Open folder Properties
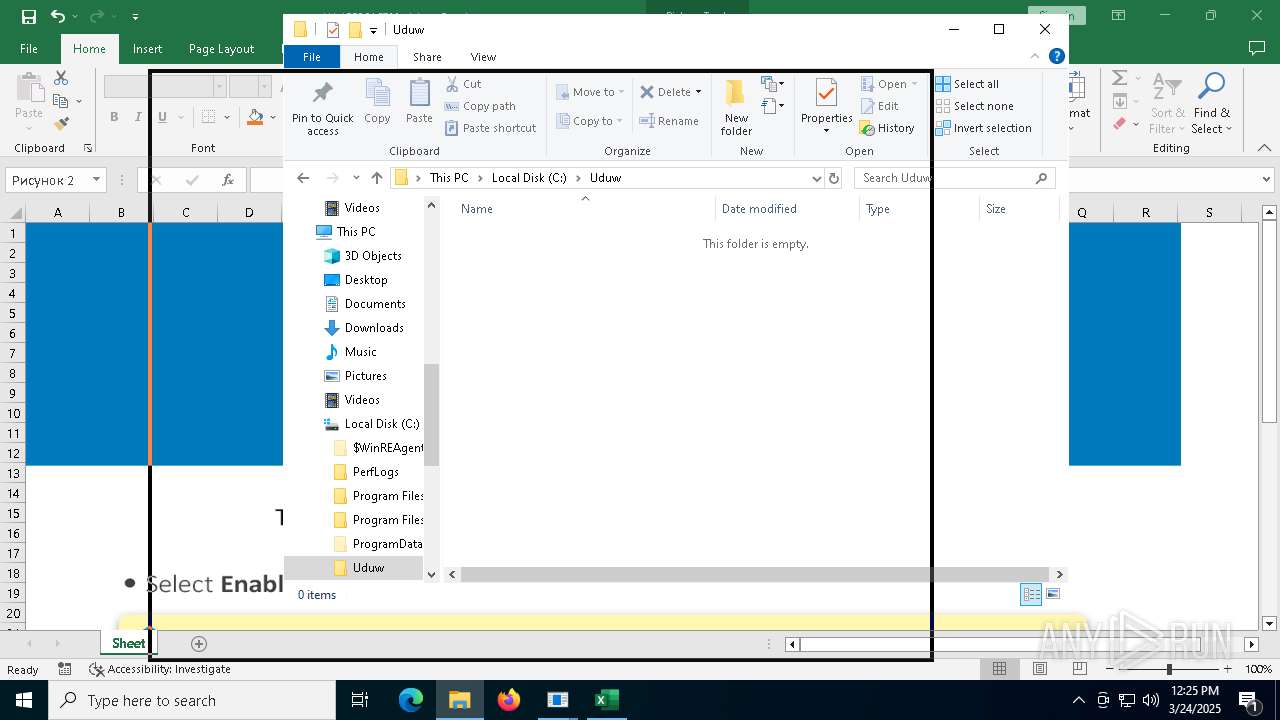This screenshot has width=1280, height=720. [826, 107]
